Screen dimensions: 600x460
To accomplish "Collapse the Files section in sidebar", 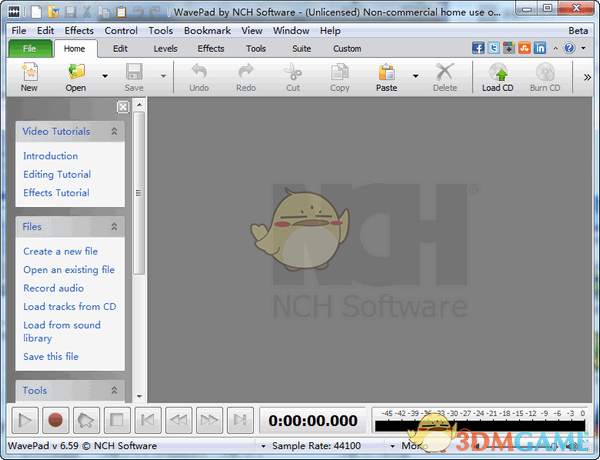I will 114,227.
